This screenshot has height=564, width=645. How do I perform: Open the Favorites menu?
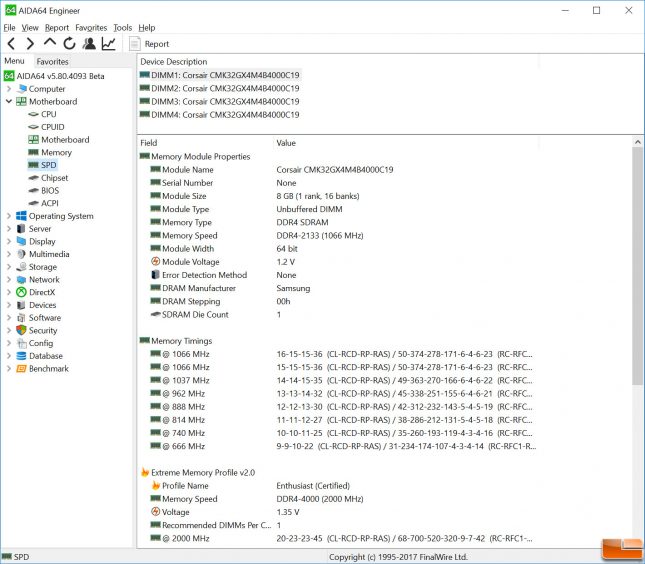click(x=91, y=28)
